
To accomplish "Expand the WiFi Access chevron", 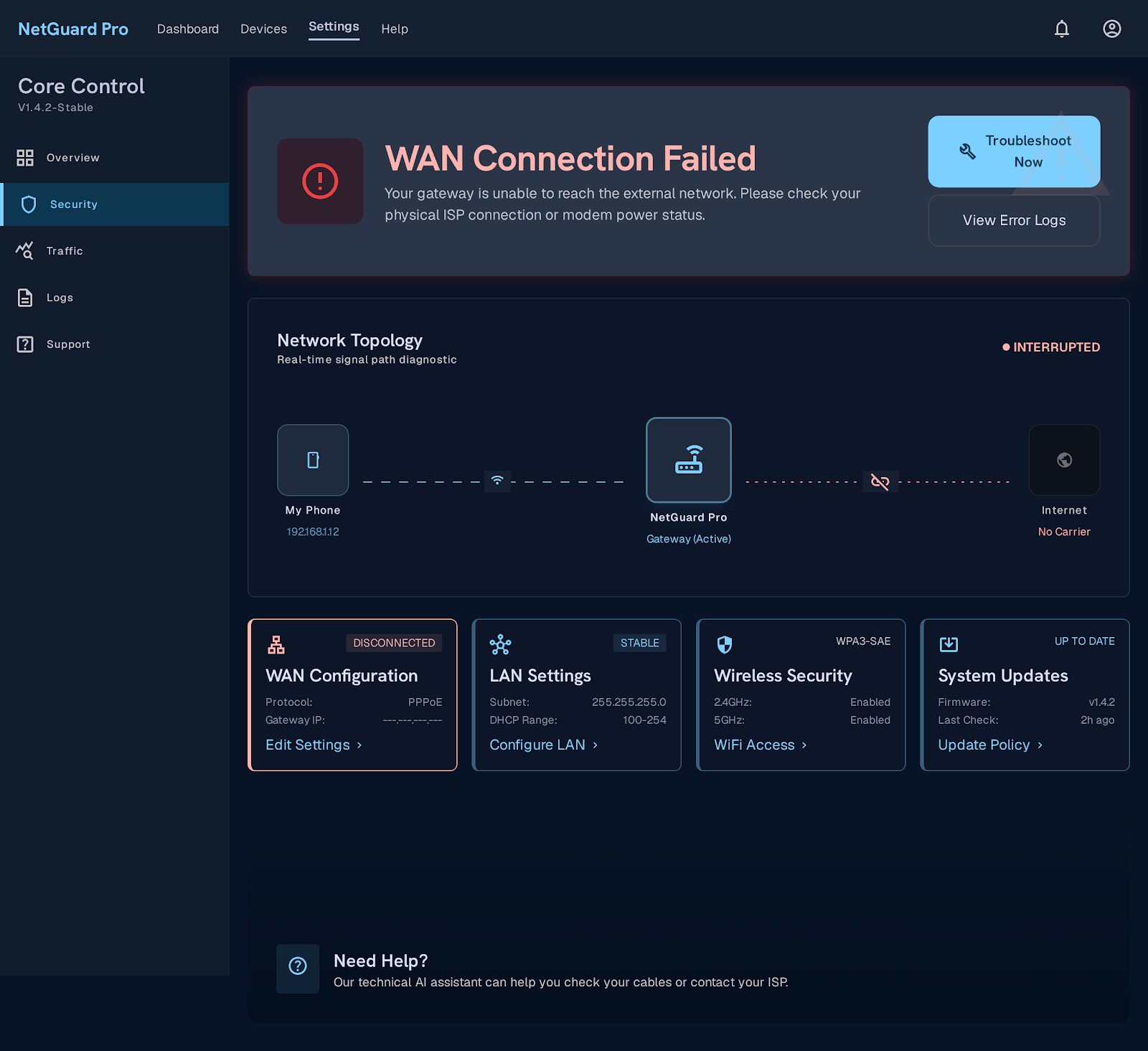I will pyautogui.click(x=804, y=745).
